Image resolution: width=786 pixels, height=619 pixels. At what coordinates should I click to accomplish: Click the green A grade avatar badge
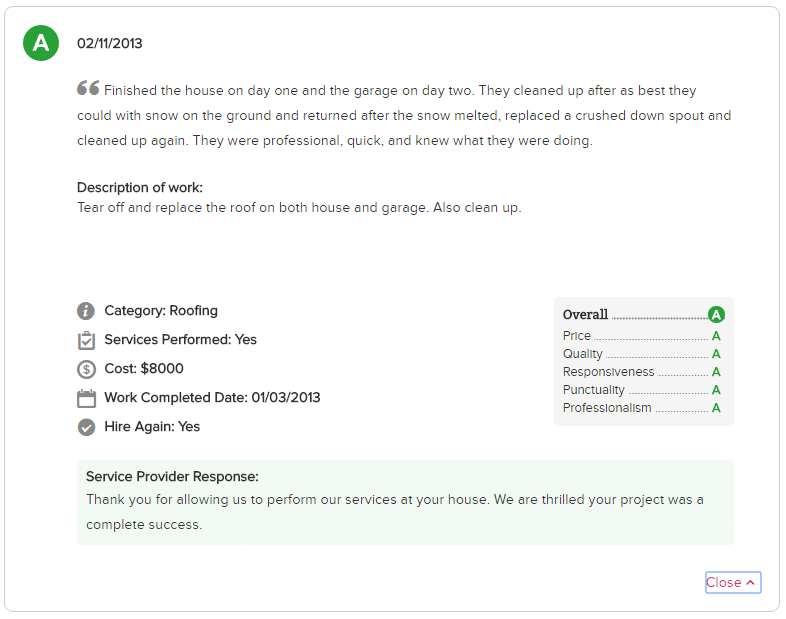point(41,43)
